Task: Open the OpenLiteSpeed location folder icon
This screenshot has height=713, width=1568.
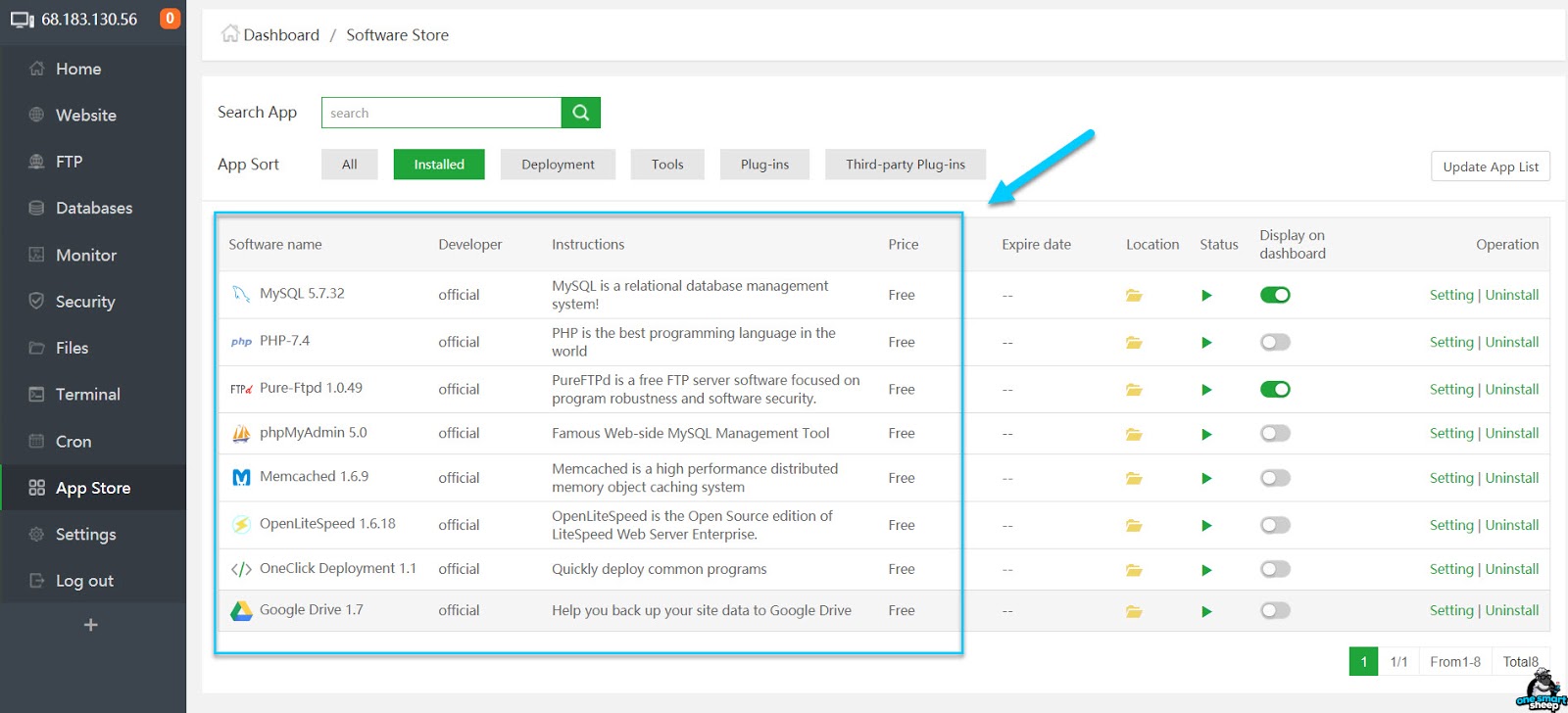Action: 1134,525
